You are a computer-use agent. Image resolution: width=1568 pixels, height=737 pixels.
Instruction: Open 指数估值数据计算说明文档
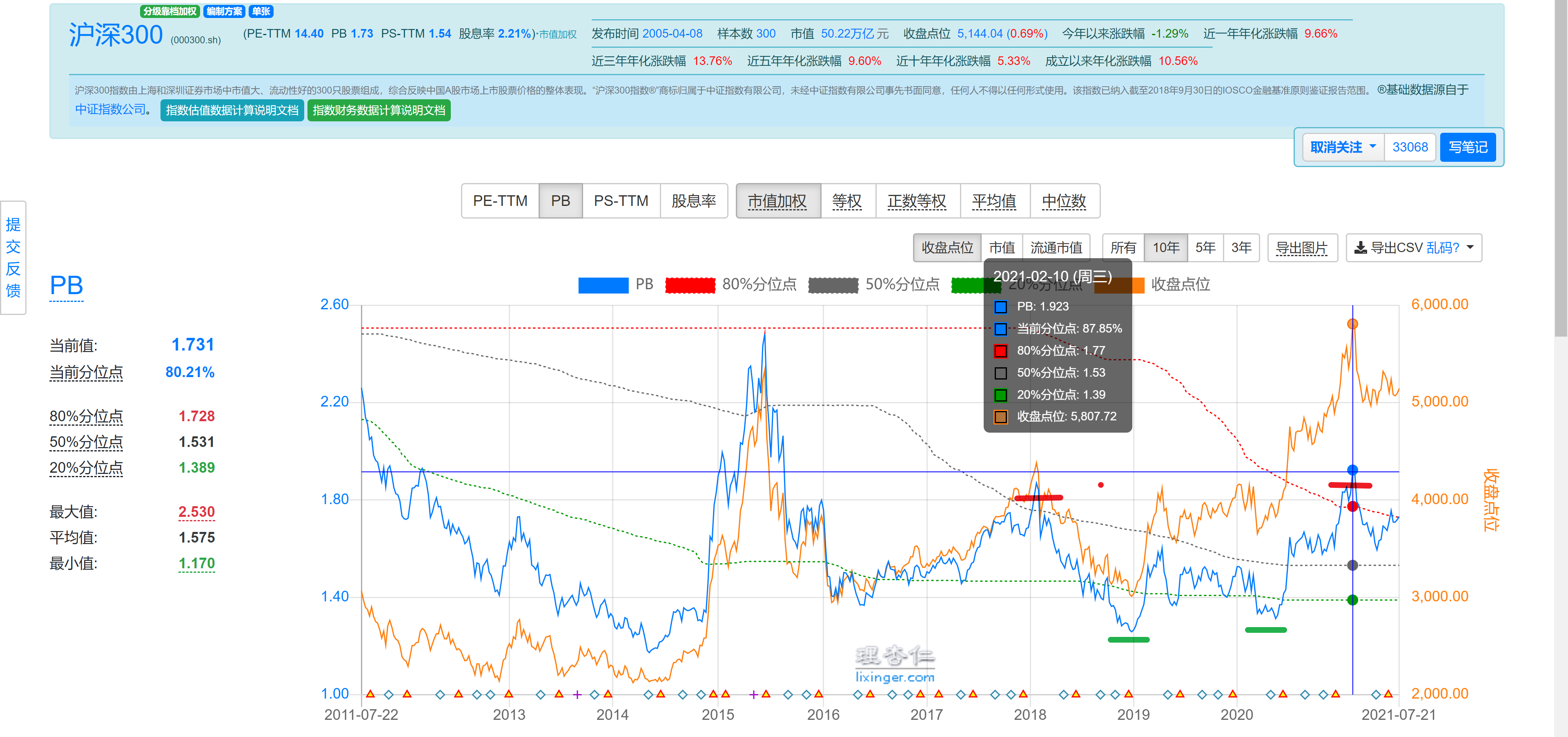232,110
